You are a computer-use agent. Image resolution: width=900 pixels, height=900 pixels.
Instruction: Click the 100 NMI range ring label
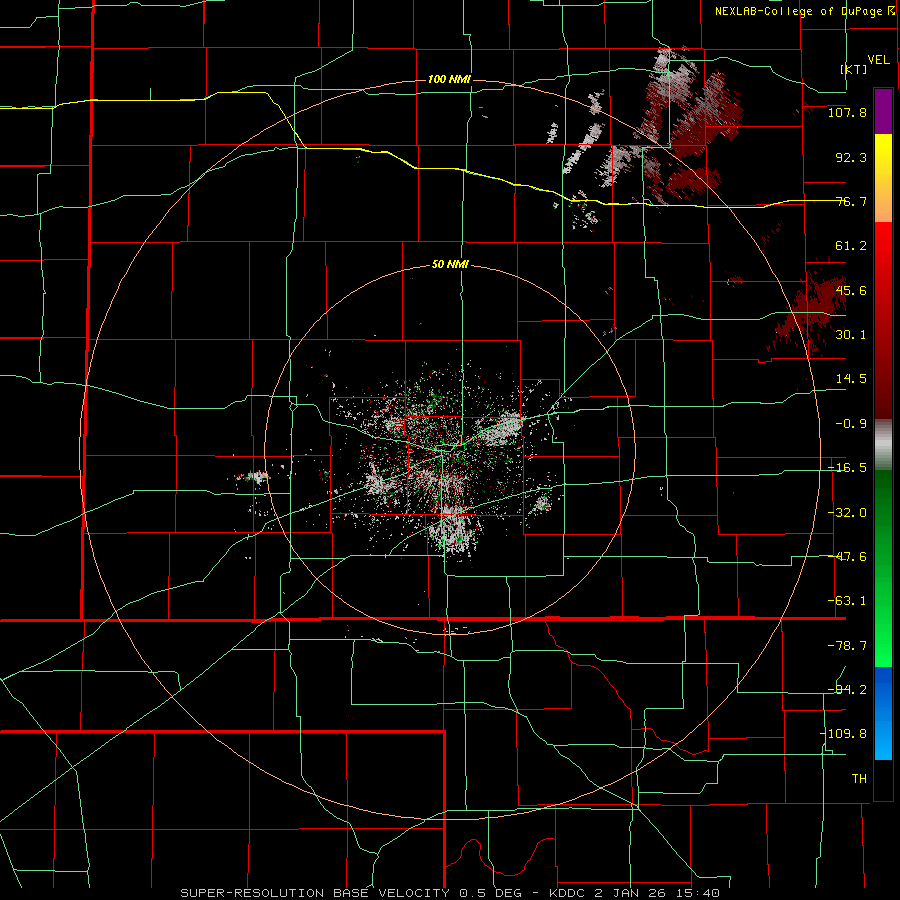click(x=449, y=79)
